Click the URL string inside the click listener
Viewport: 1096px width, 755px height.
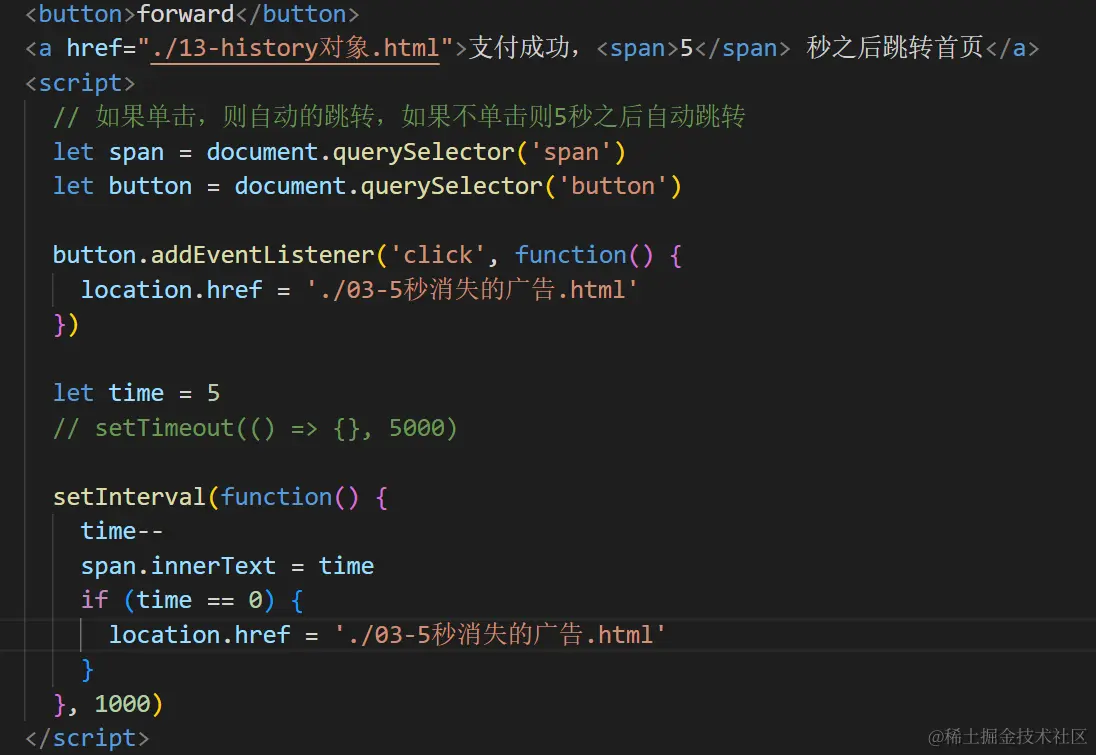(x=472, y=289)
